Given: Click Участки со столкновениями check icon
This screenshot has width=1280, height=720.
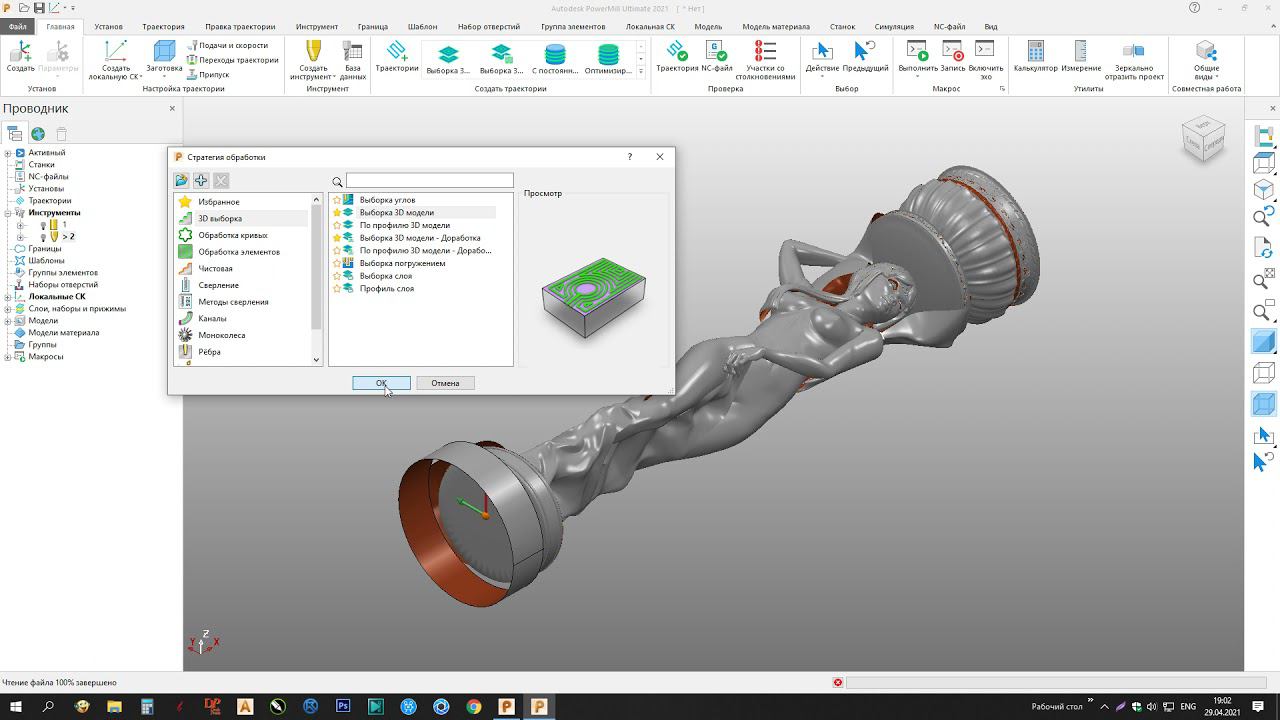Looking at the screenshot, I should tap(765, 52).
